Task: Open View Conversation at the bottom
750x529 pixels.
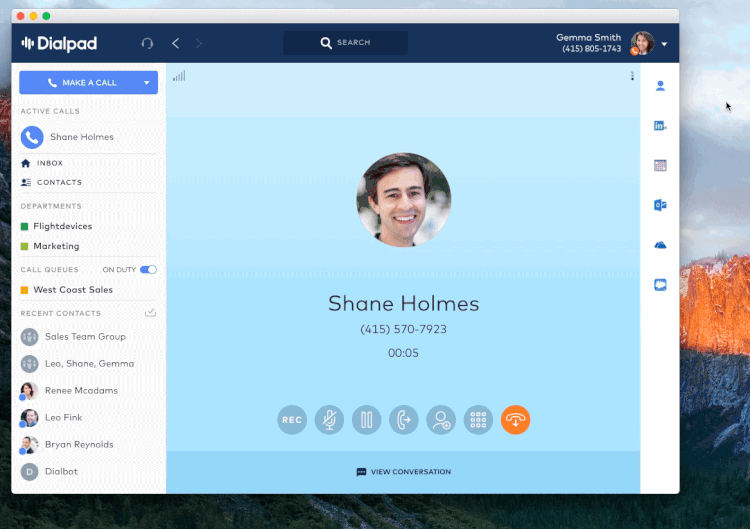Action: (x=404, y=472)
